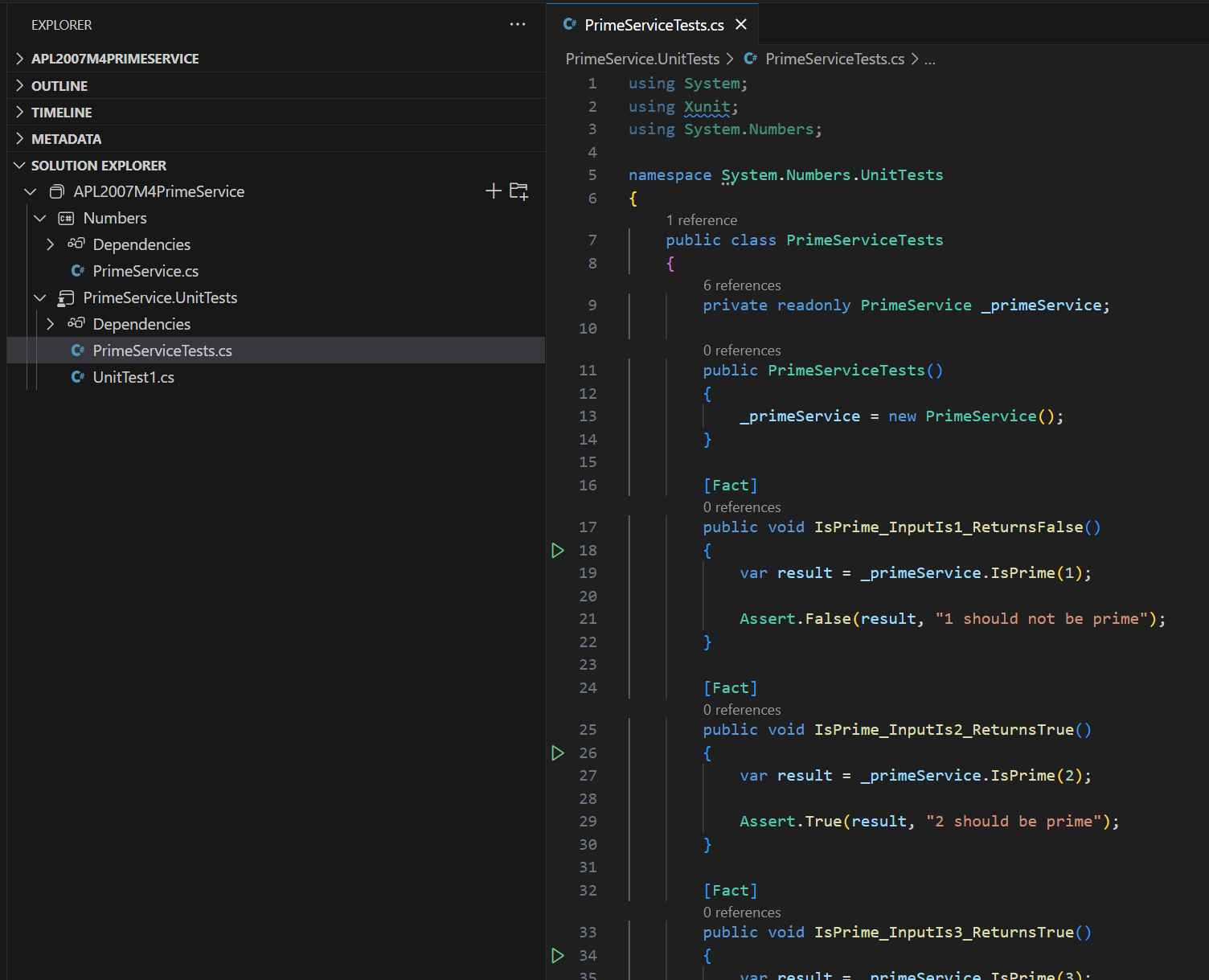Open the Explorer views More Actions ellipsis
Viewport: 1209px width, 980px height.
point(517,24)
